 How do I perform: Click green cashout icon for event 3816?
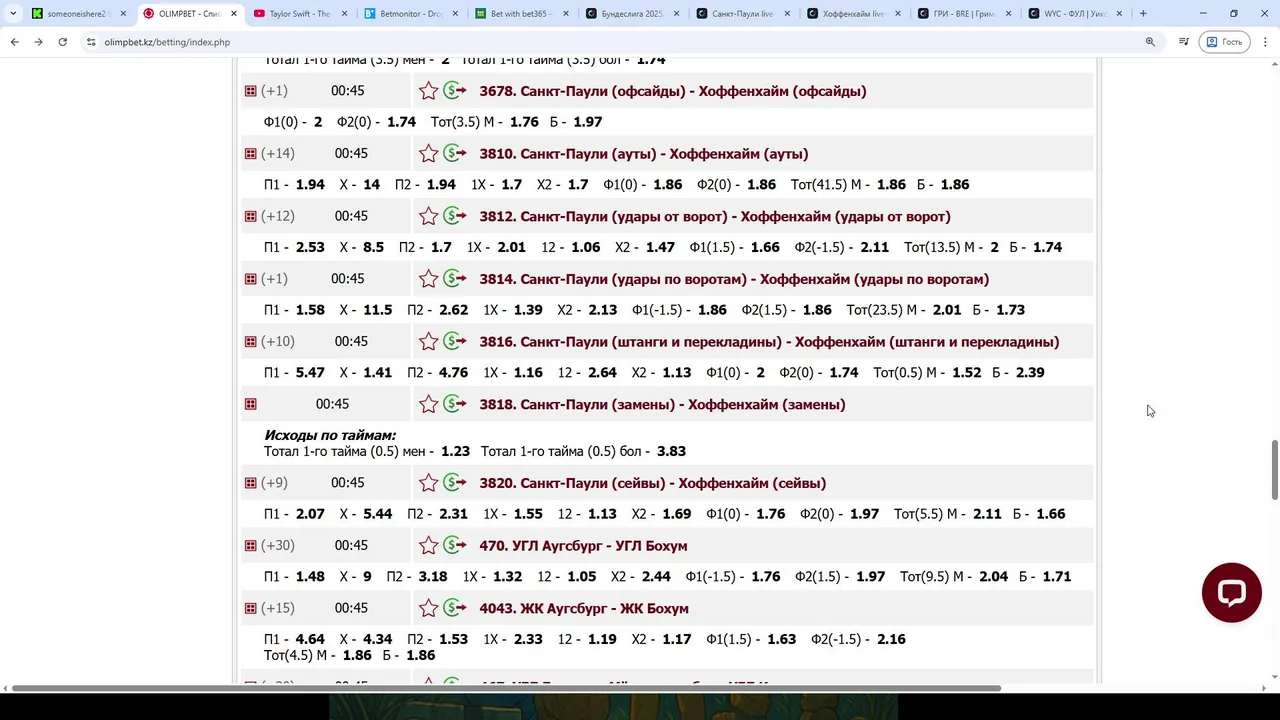click(455, 342)
